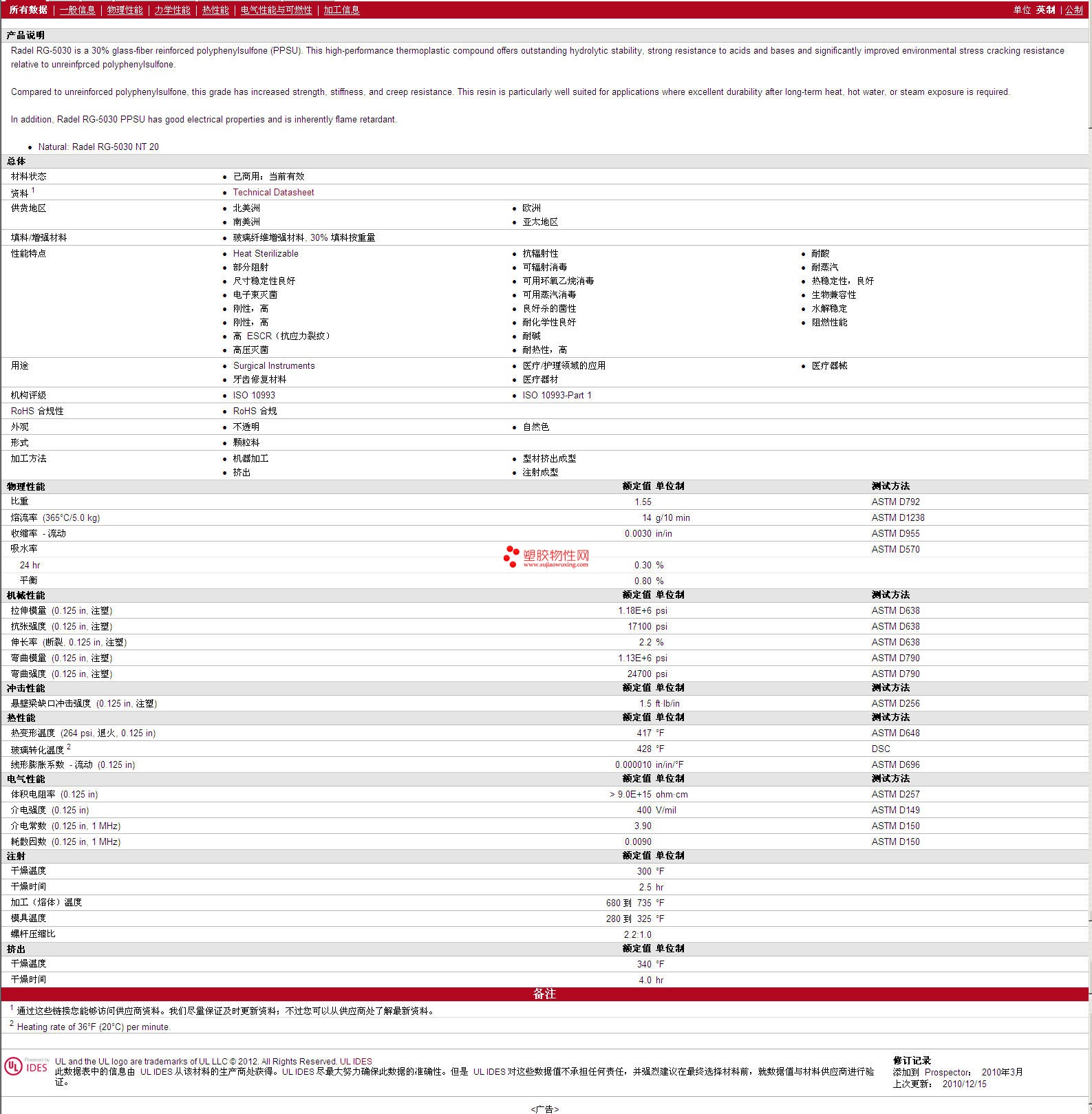The height and width of the screenshot is (1114, 1092).
Task: Click the 介电常数 value 3.90
Action: click(643, 826)
